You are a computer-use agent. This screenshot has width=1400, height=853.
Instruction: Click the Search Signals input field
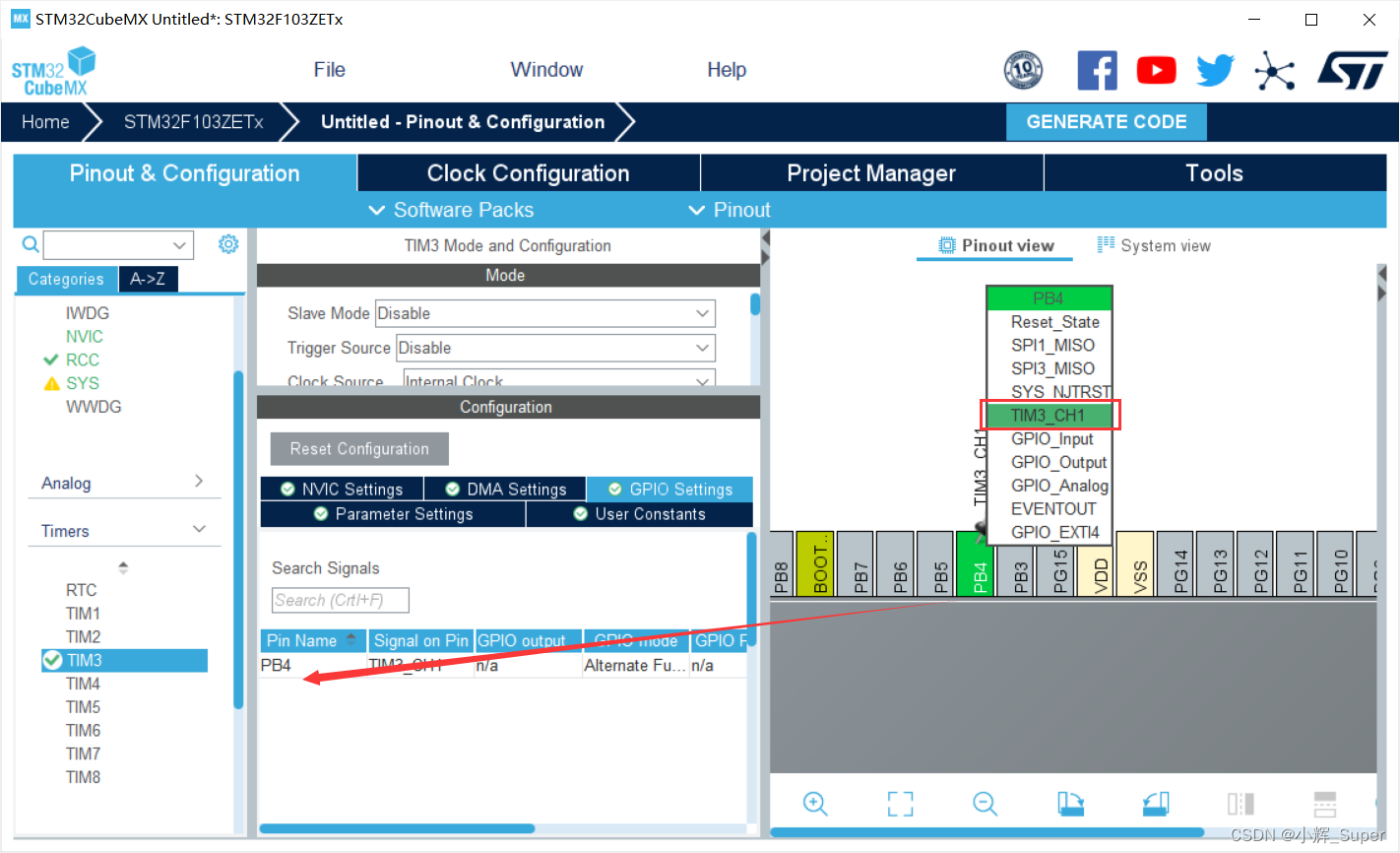(x=340, y=600)
